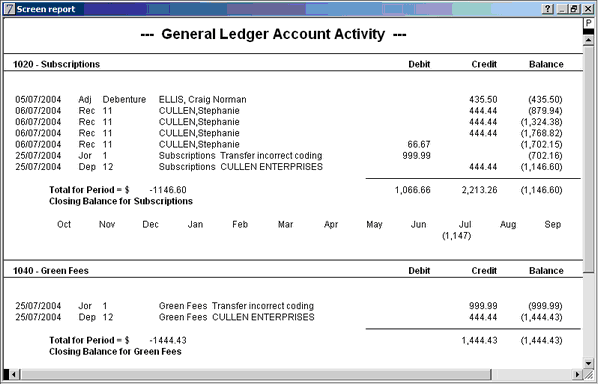Click the -1444.43 period total
The image size is (598, 384).
click(168, 340)
